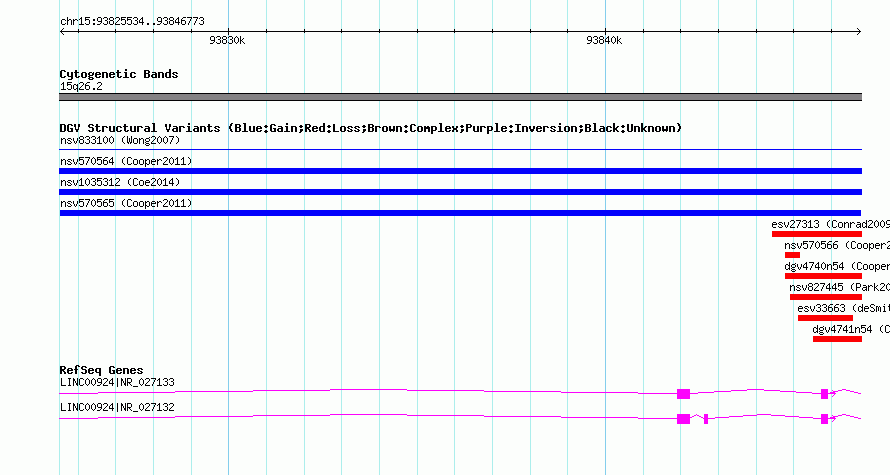
Task: Select the Cytogenetic Bands track title
Action: (119, 74)
